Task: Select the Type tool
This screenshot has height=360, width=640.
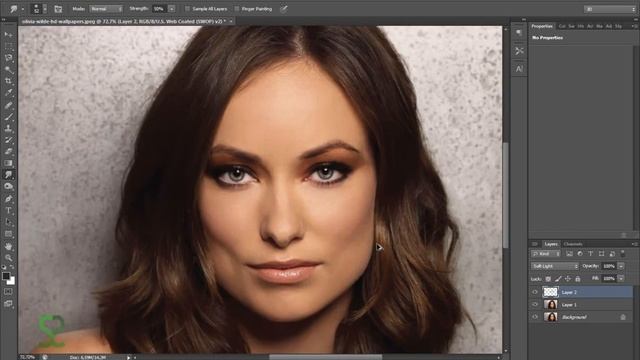Action: click(8, 211)
